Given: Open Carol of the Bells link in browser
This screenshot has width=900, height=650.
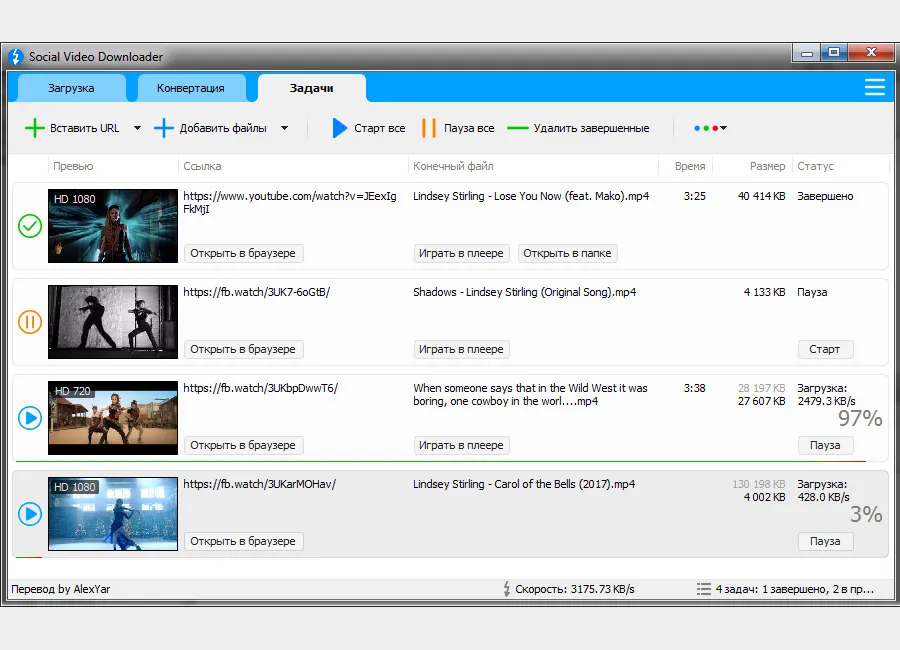Looking at the screenshot, I should tap(243, 541).
